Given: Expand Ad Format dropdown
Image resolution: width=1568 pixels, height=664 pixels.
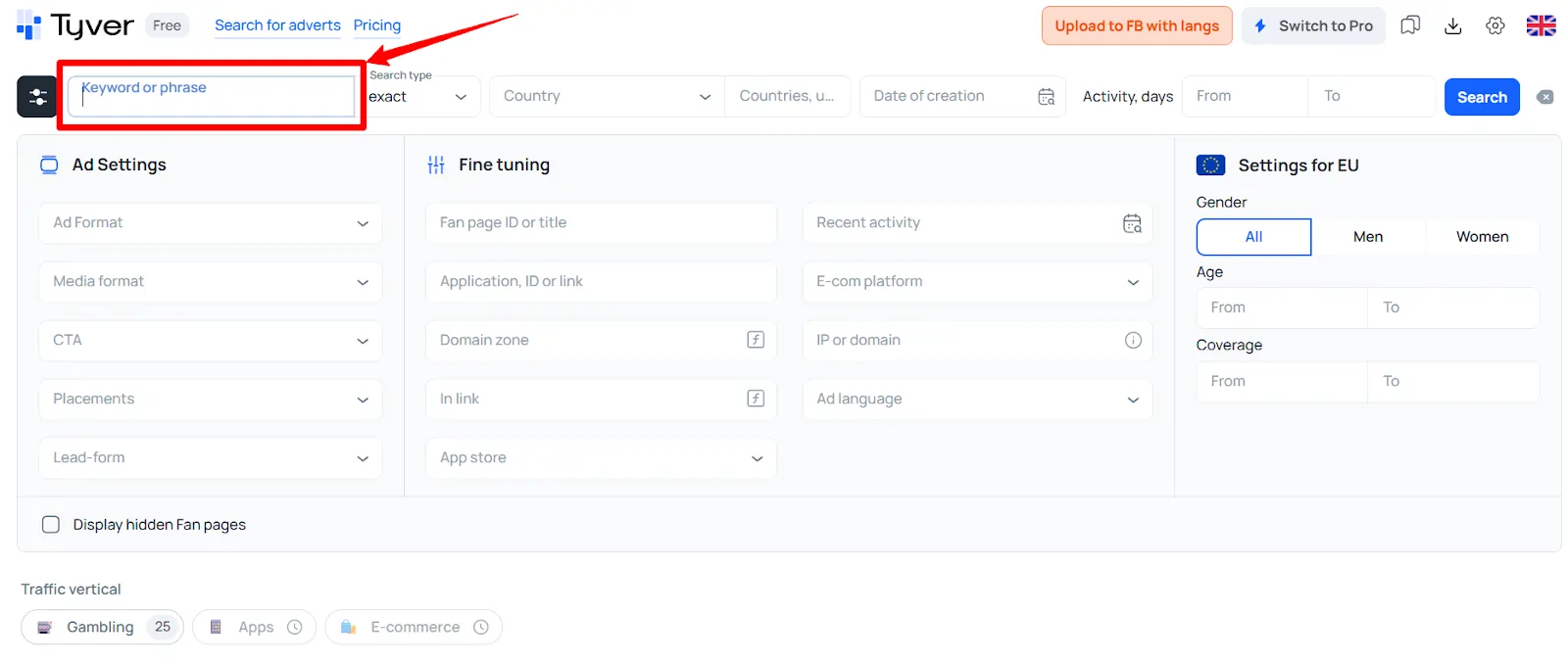Looking at the screenshot, I should pos(211,223).
